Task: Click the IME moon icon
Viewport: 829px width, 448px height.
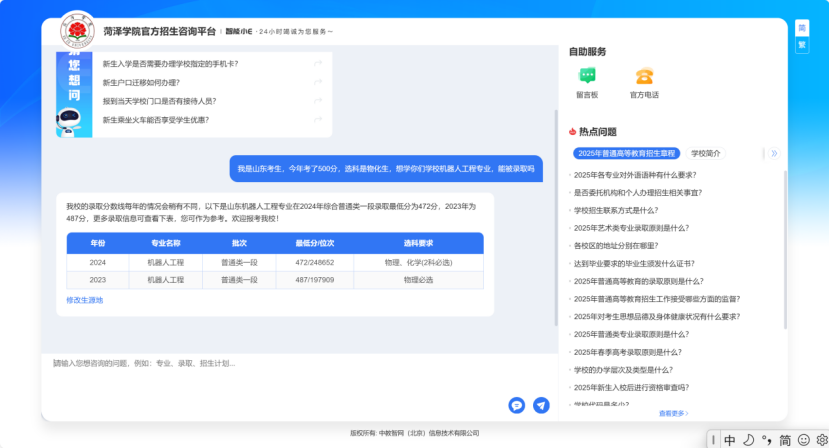Action: pyautogui.click(x=749, y=440)
